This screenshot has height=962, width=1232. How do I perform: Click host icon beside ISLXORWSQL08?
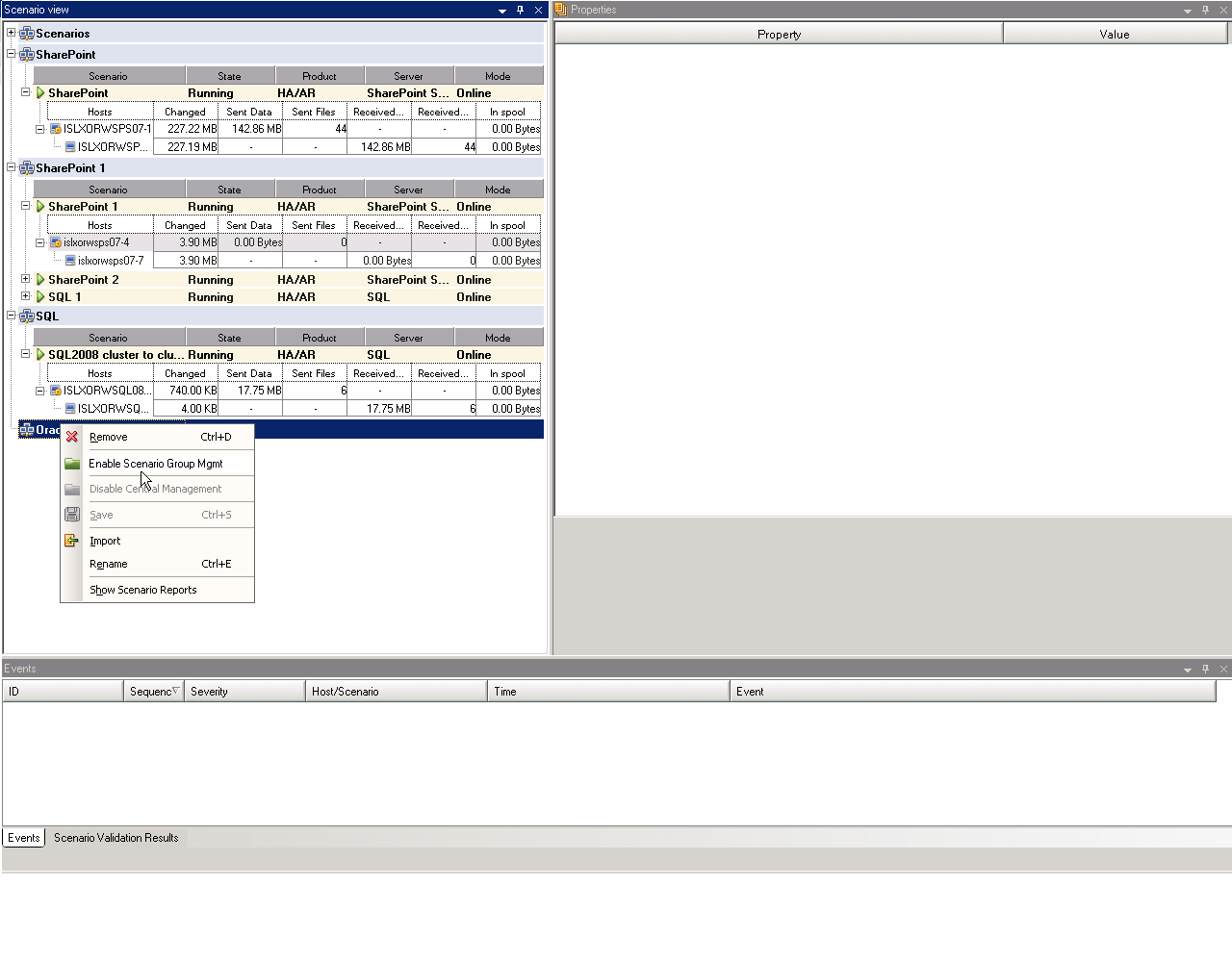tap(53, 390)
